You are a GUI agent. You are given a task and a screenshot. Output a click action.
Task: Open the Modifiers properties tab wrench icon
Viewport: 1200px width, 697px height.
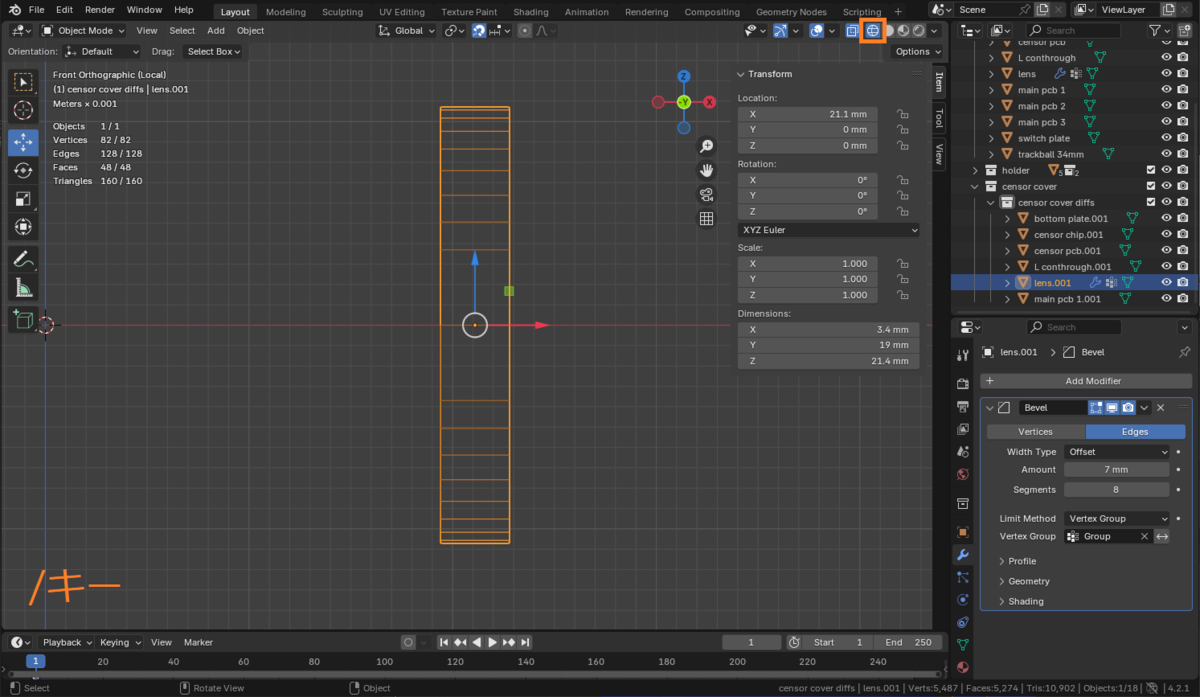click(963, 554)
